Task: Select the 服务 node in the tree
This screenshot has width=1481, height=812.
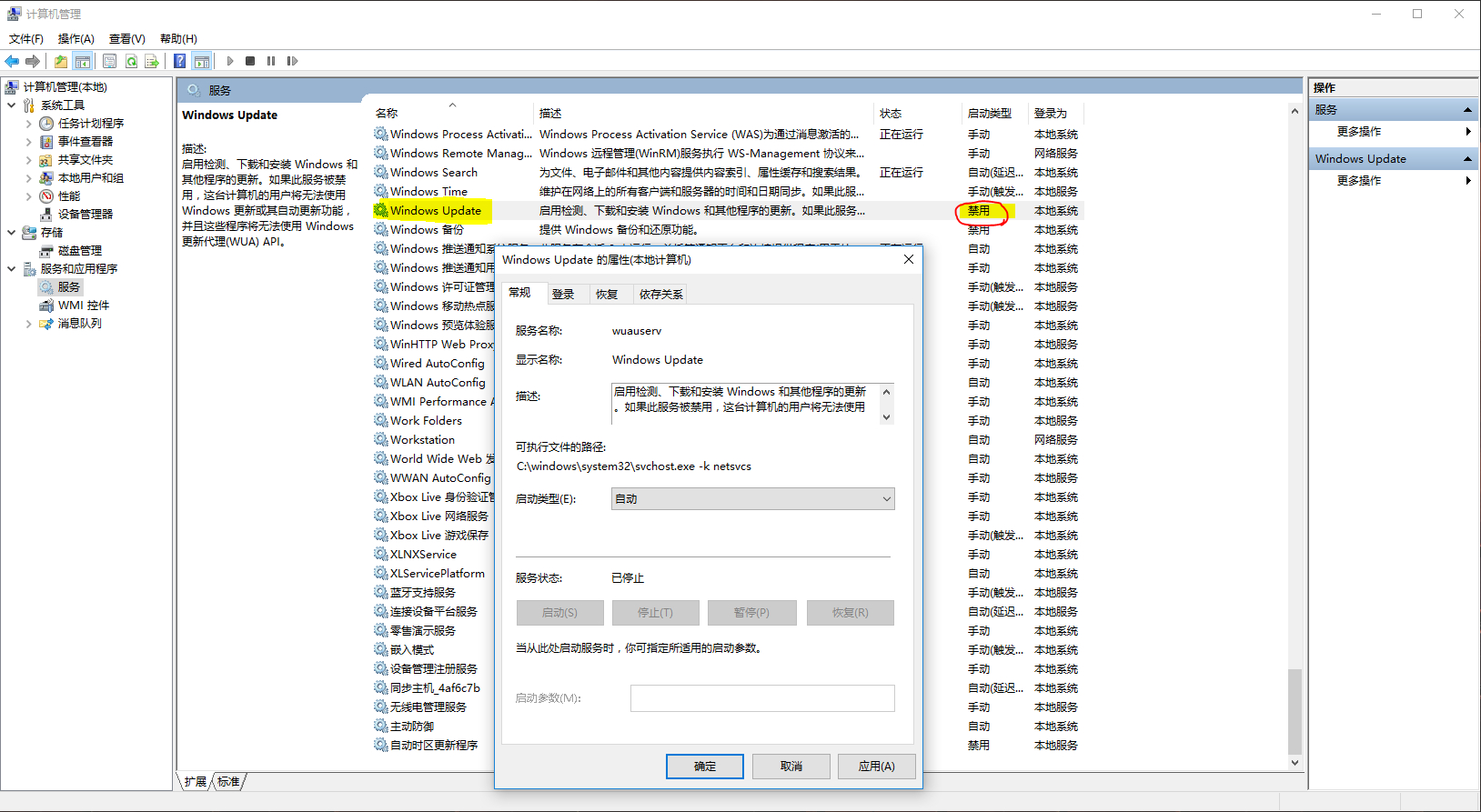Action: tap(61, 287)
